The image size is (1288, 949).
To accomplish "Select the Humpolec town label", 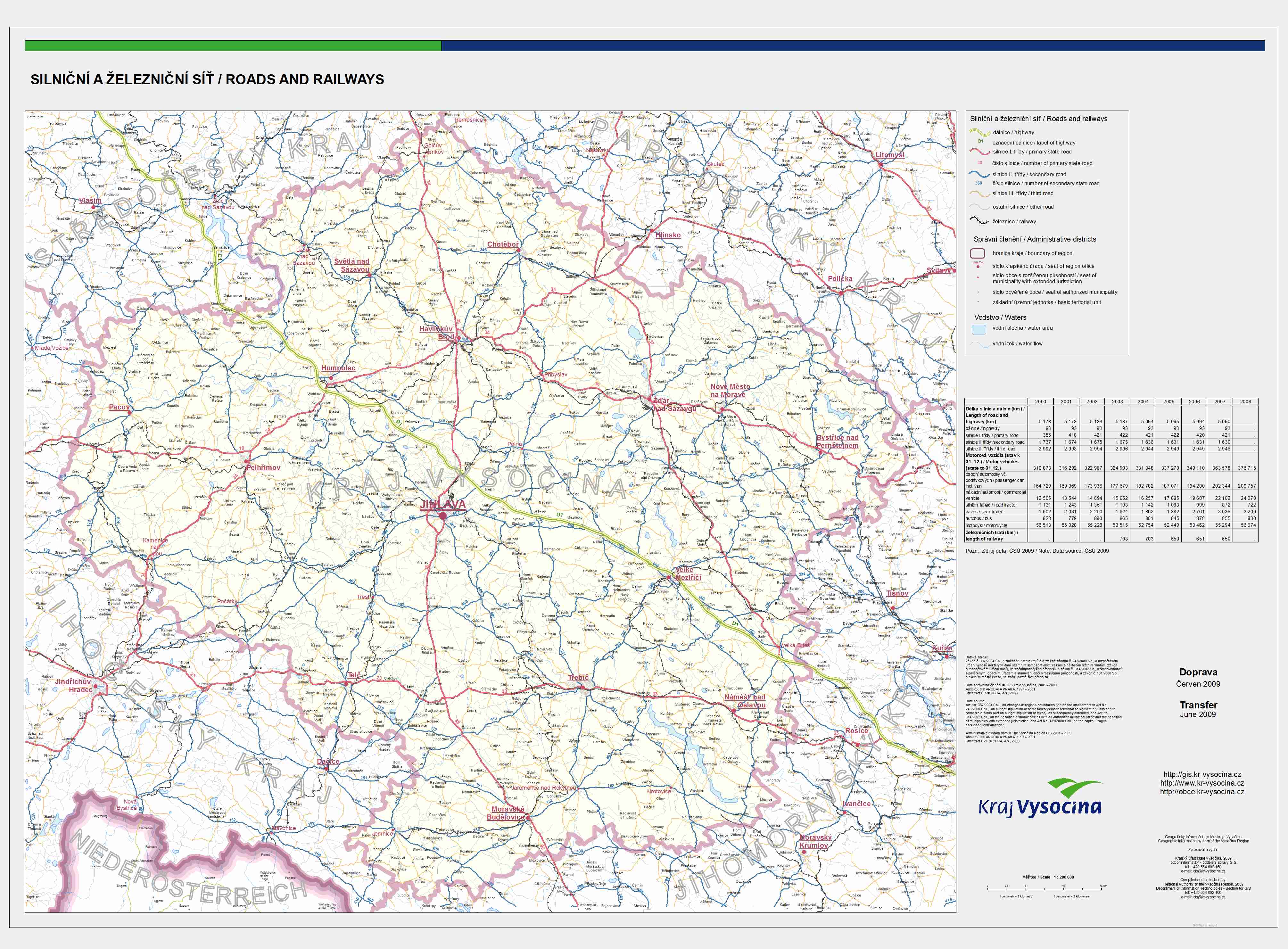I will [x=338, y=368].
